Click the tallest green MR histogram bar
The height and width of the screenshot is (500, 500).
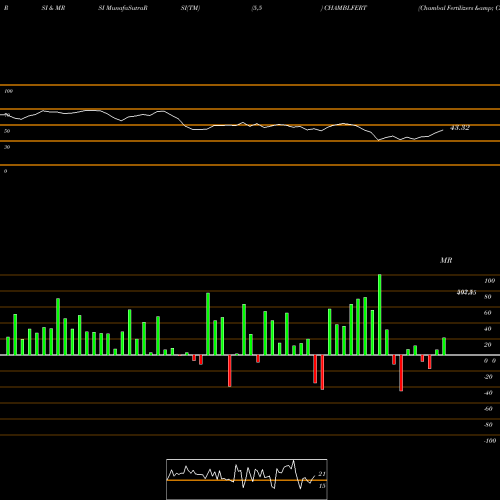coord(380,315)
